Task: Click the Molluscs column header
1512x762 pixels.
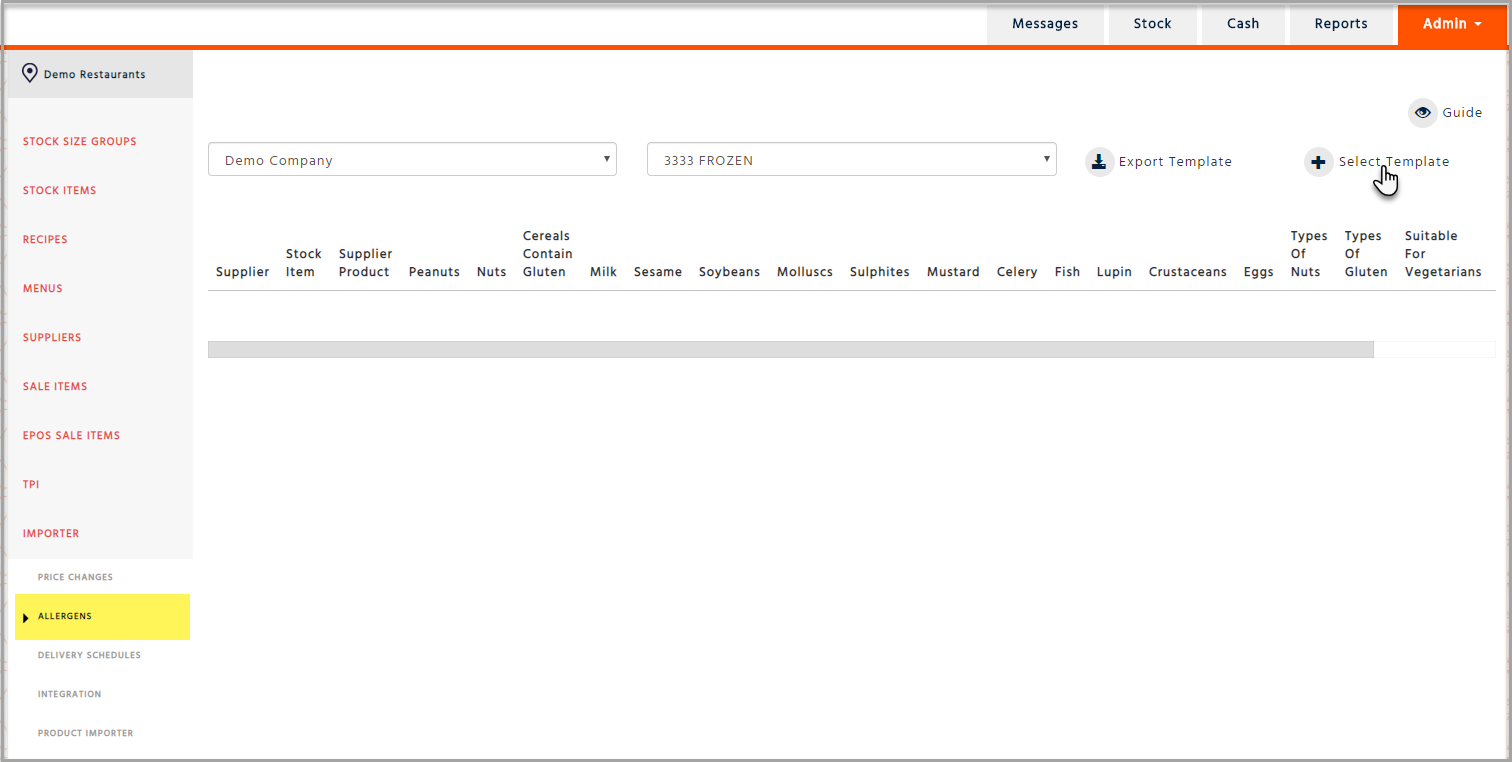Action: tap(805, 272)
